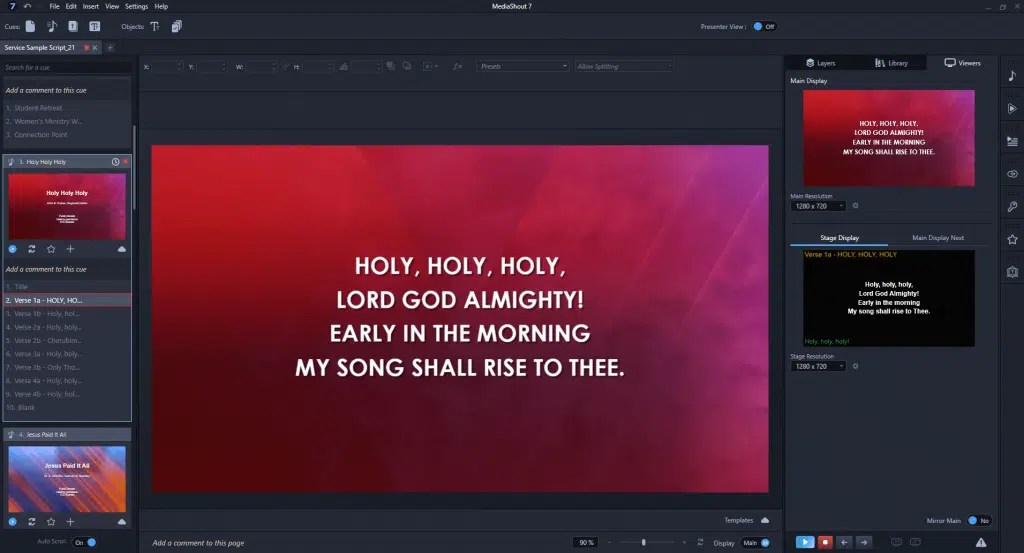Click the loop icon under Holy Holy Holy
The height and width of the screenshot is (553, 1024).
pos(31,249)
